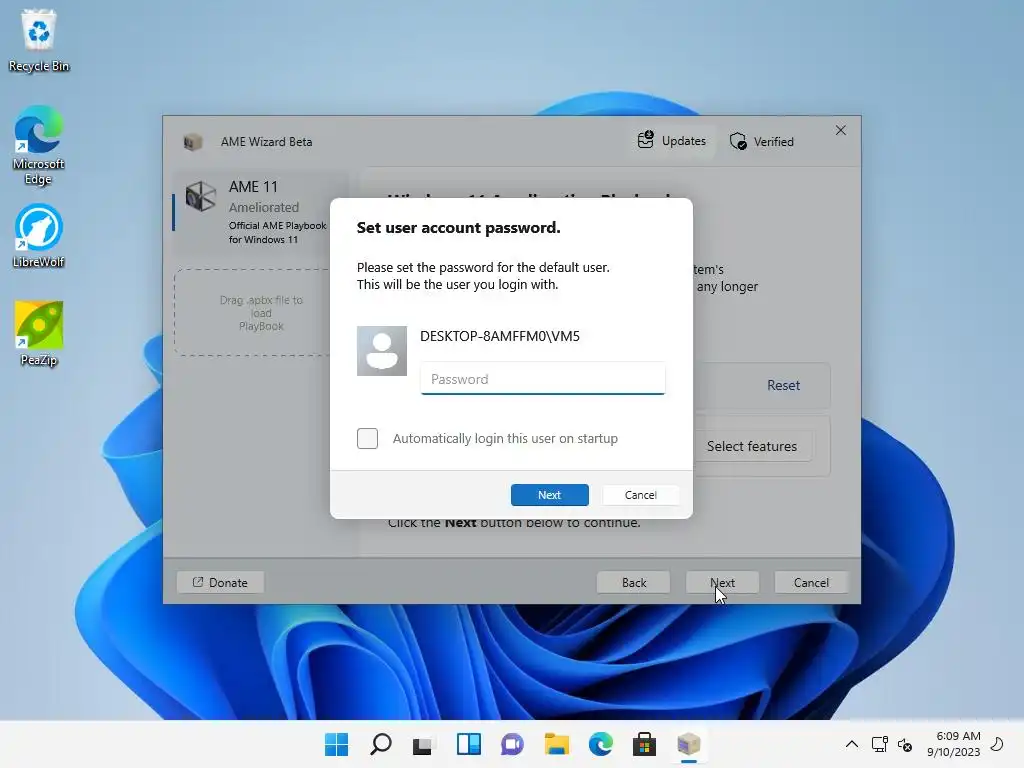Click the Select features button

752,446
